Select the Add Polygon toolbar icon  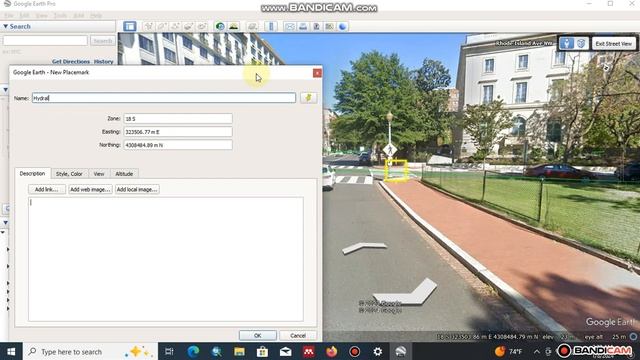click(162, 27)
